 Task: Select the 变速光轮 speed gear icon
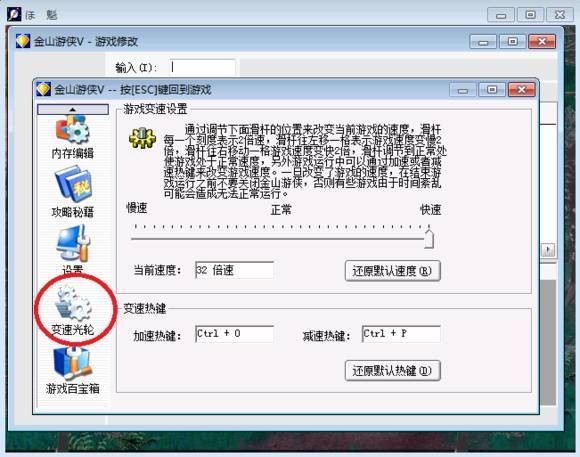pos(72,311)
